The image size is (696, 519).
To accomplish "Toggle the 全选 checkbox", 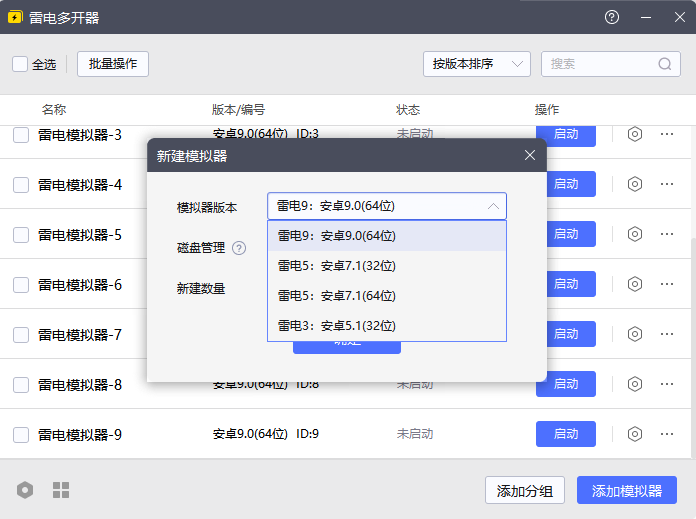I will pos(20,64).
